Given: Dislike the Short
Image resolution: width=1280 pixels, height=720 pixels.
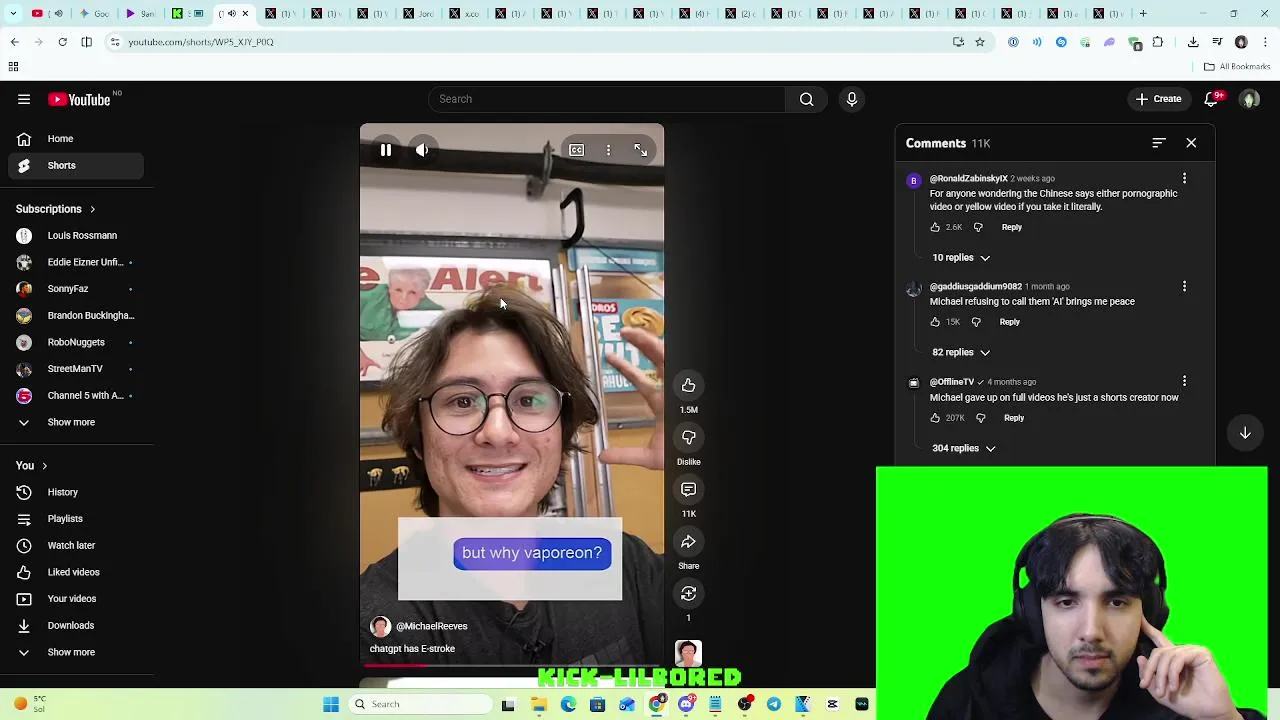Looking at the screenshot, I should [x=688, y=438].
